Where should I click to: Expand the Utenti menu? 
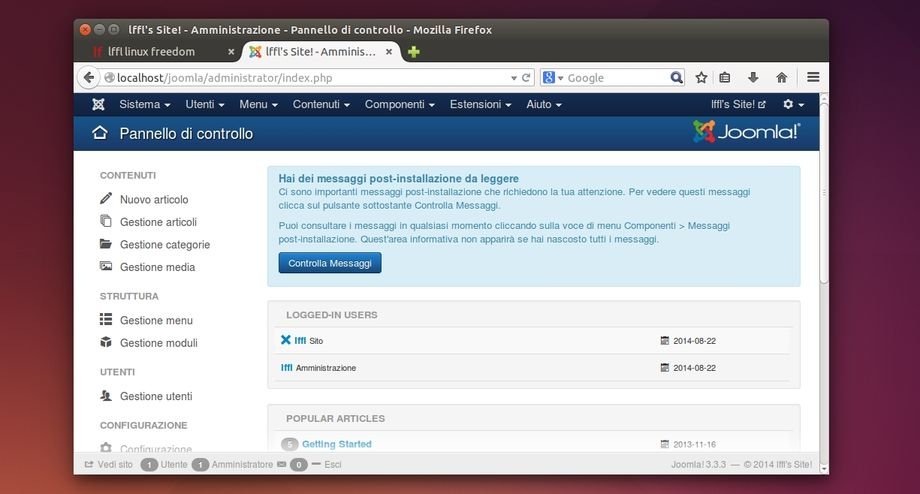coord(205,104)
